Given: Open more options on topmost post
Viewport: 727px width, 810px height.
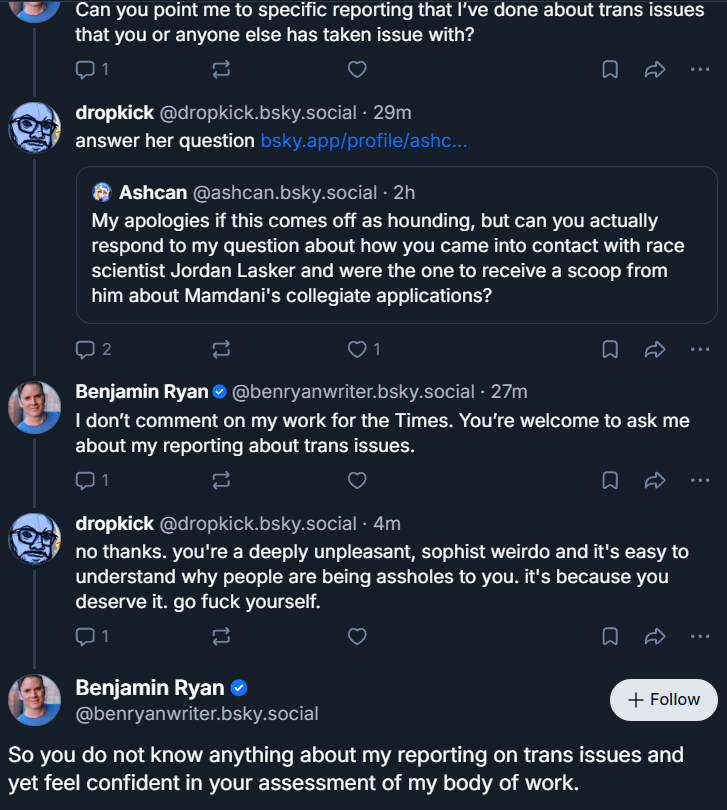Looking at the screenshot, I should pos(700,69).
